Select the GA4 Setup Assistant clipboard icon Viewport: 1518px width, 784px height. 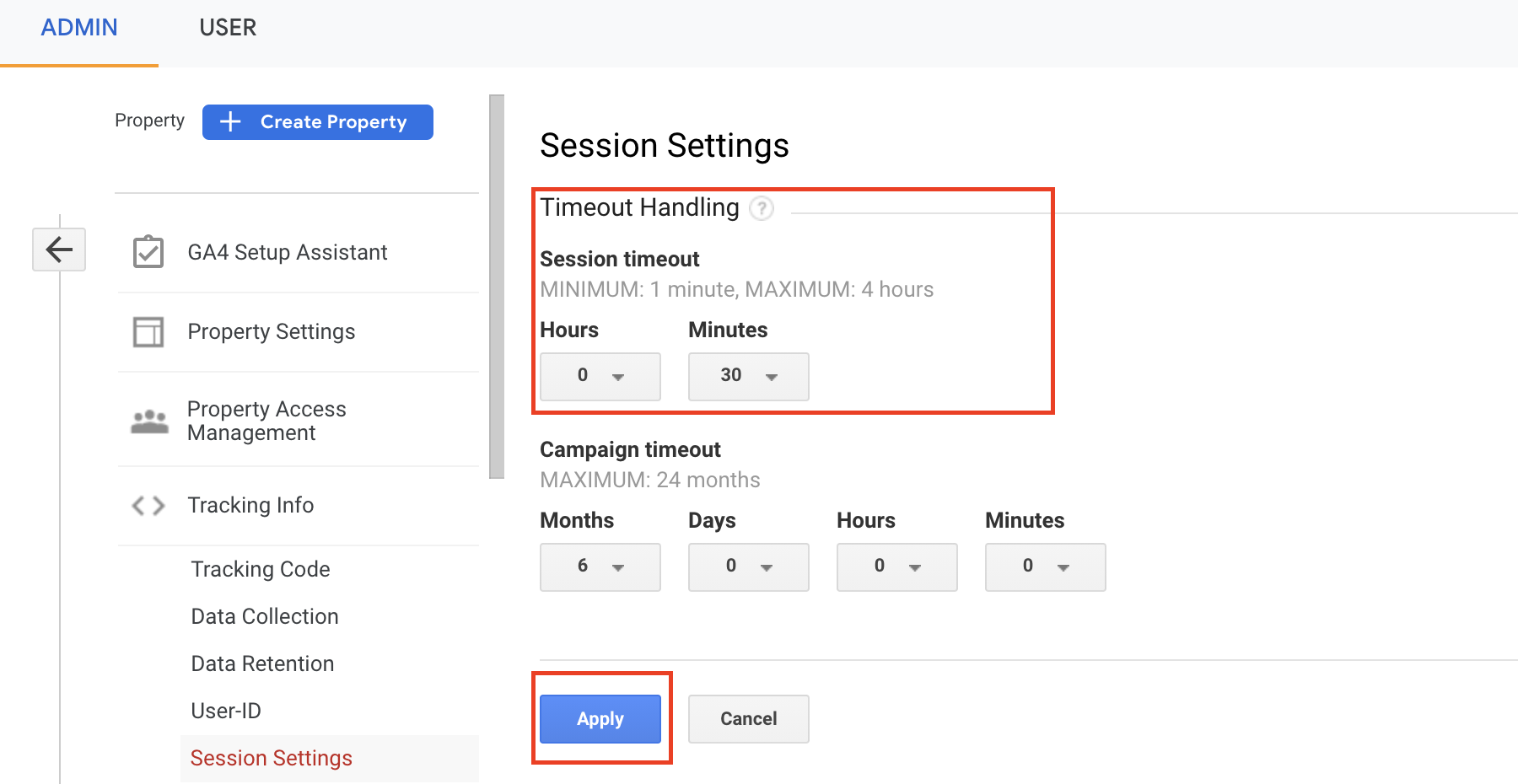(x=148, y=250)
